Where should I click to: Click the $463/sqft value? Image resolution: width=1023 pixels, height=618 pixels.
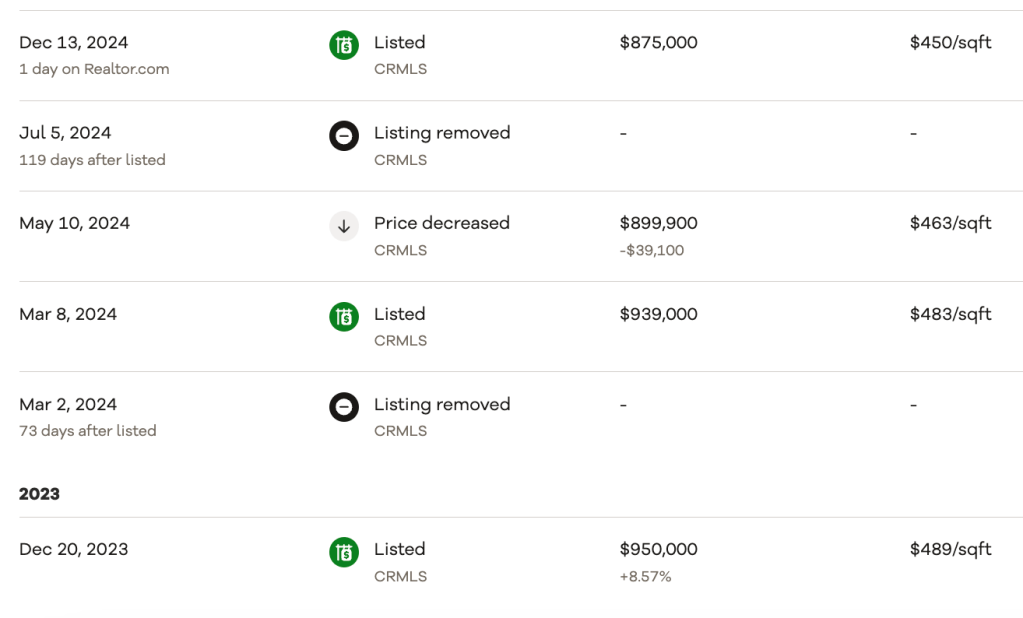point(950,223)
